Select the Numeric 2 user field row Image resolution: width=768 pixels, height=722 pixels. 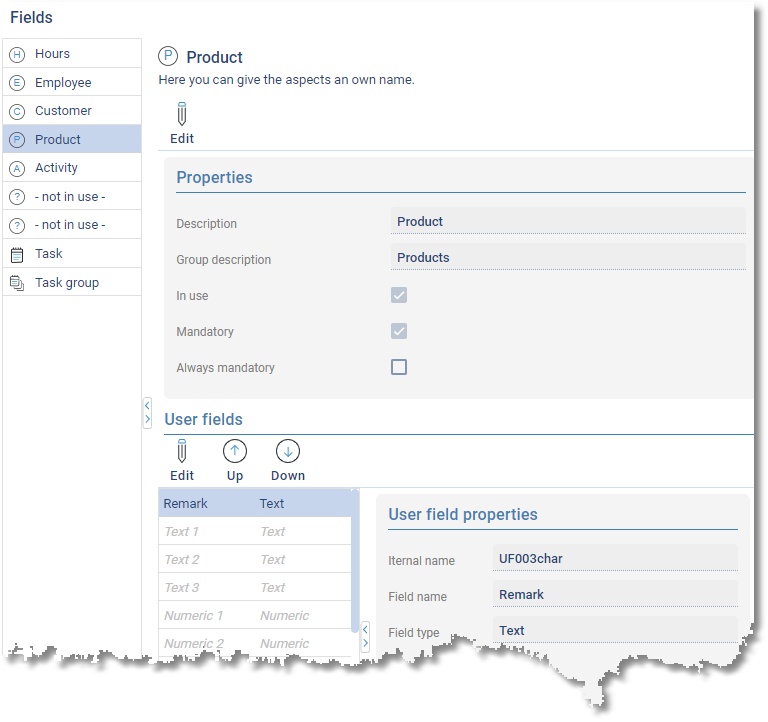pyautogui.click(x=255, y=643)
